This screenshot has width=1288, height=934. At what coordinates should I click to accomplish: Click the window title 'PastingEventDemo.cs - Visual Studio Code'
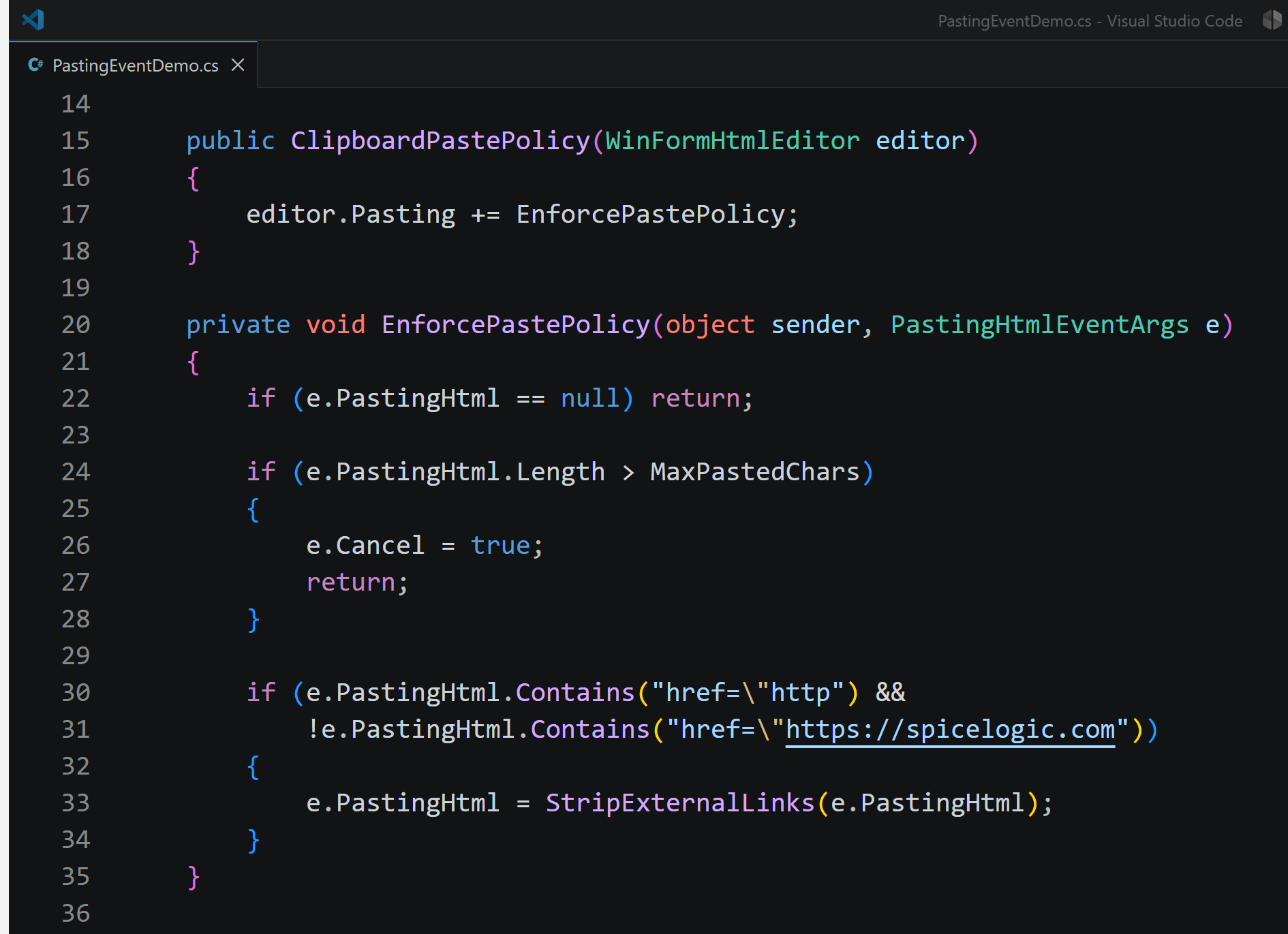pos(1090,20)
